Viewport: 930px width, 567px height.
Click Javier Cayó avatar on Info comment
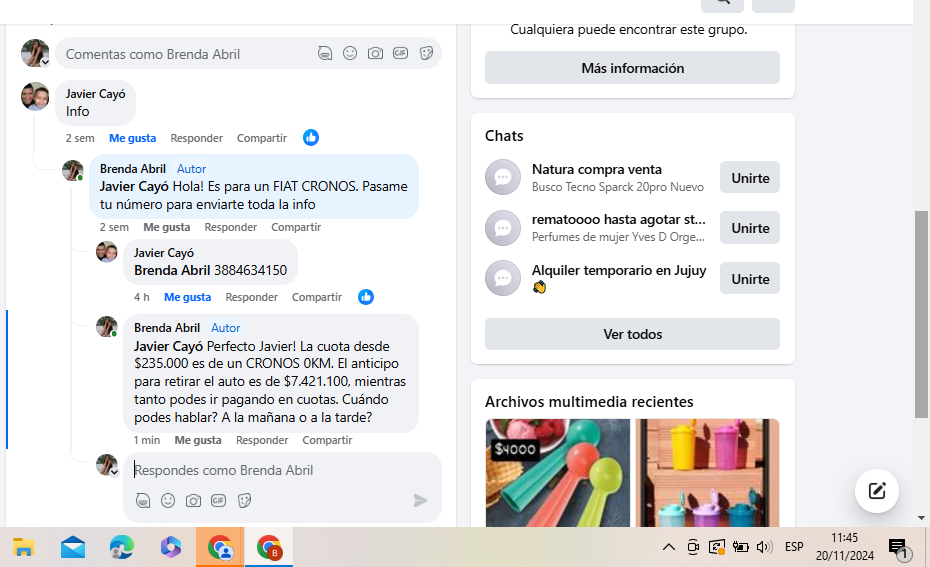click(x=35, y=97)
